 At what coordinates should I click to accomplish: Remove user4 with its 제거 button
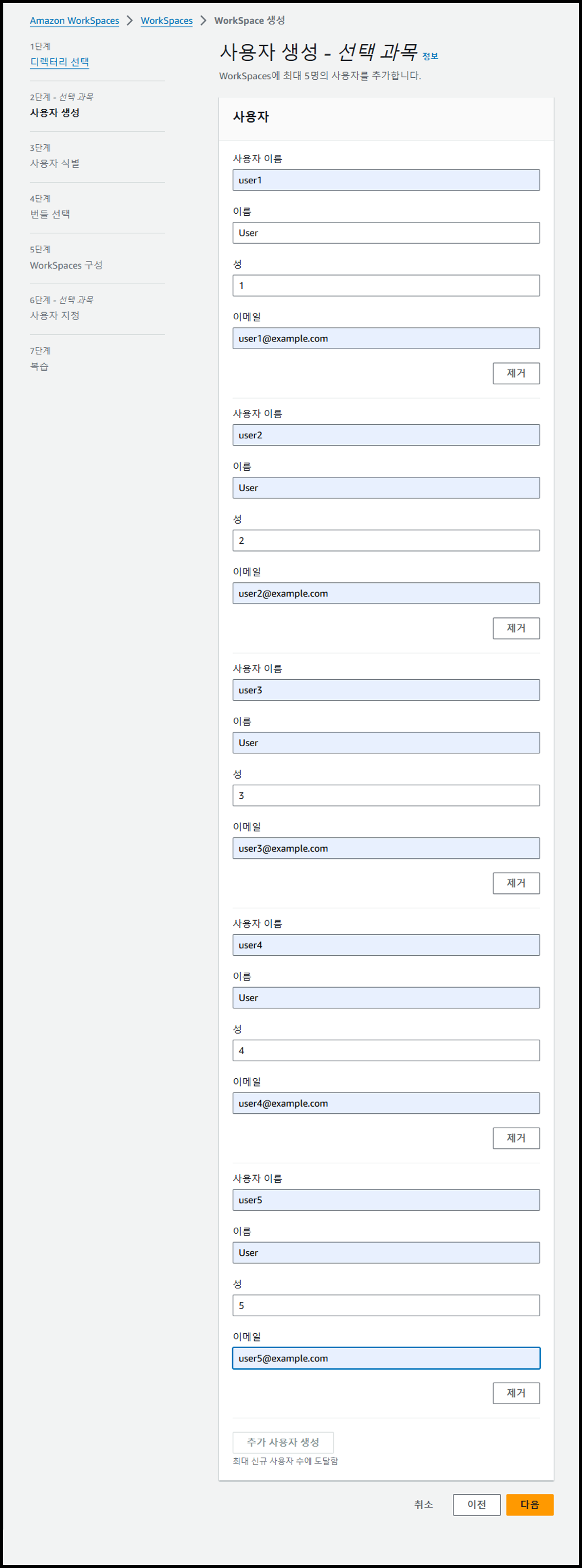pos(516,1139)
